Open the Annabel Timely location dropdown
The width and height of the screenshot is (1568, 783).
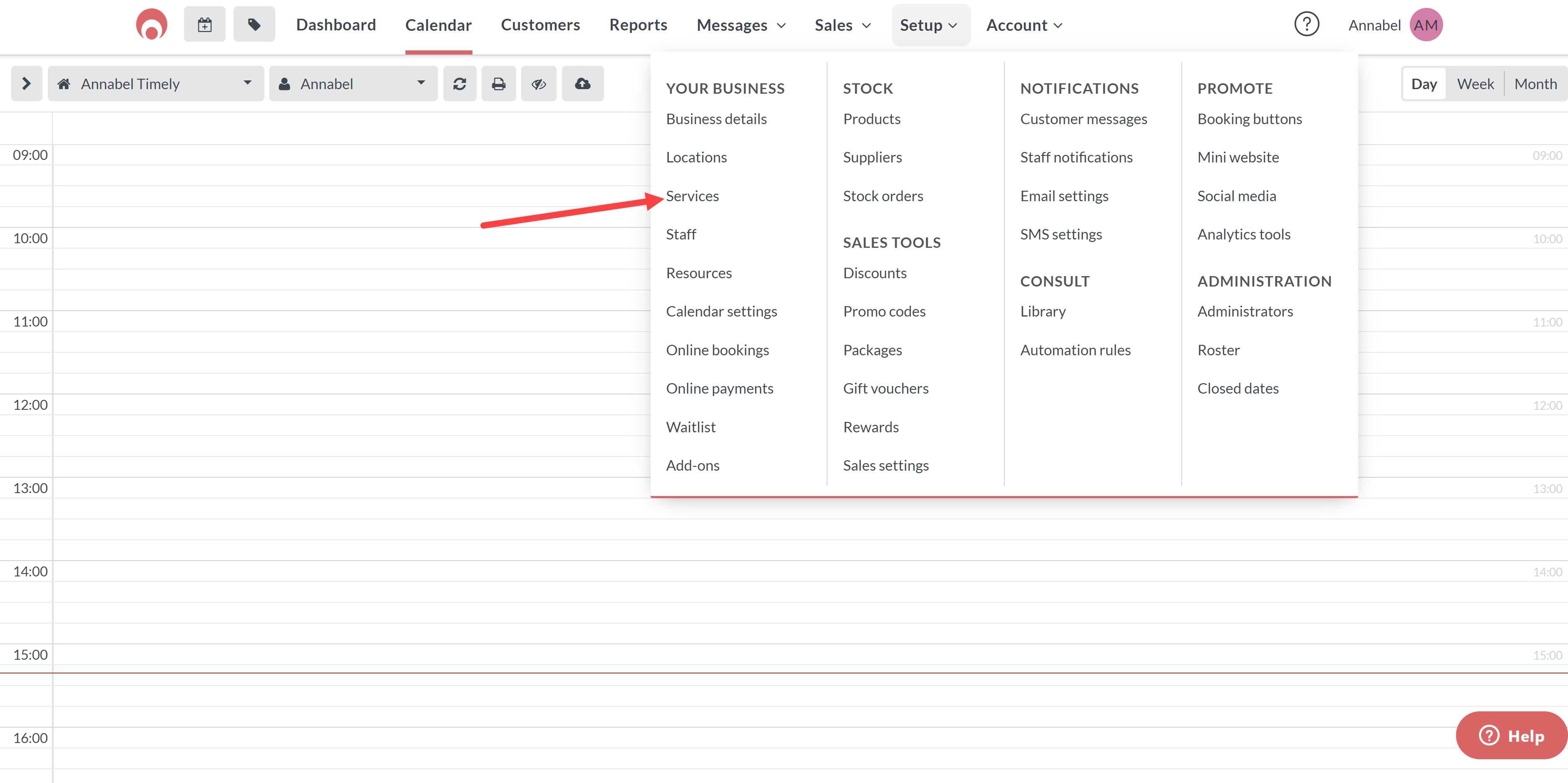click(156, 83)
